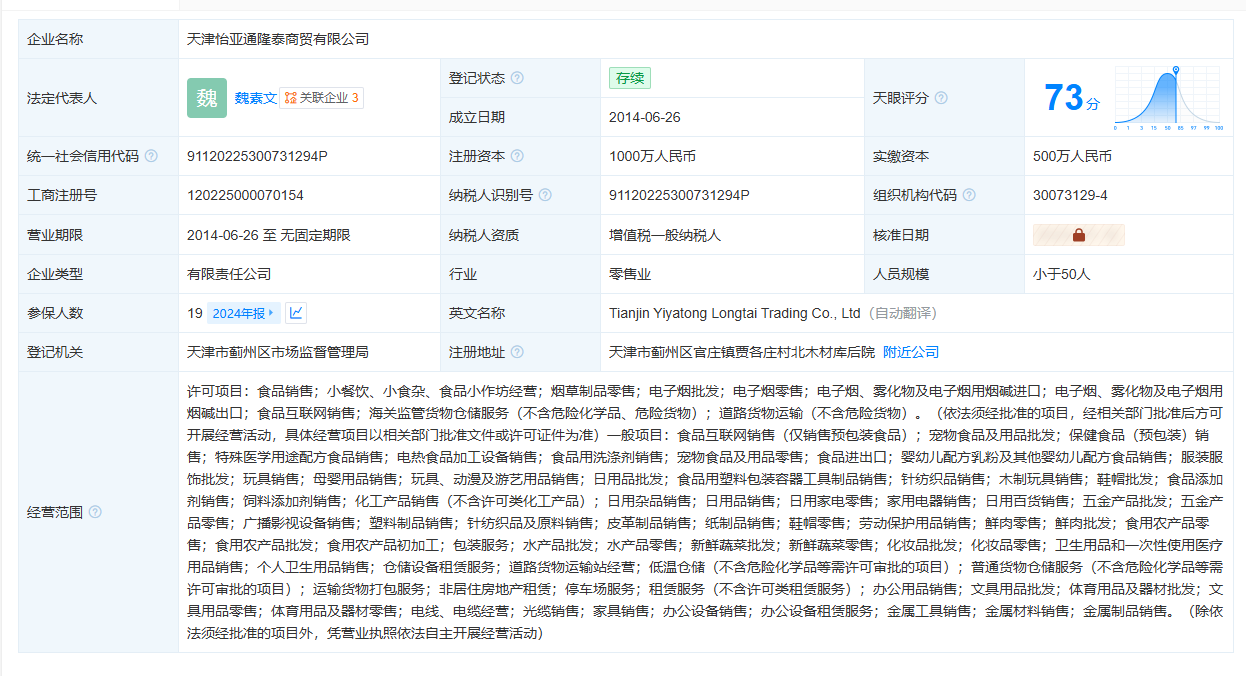
Task: Click business term 2014-06-26 至 无固定期限
Action: (x=269, y=235)
